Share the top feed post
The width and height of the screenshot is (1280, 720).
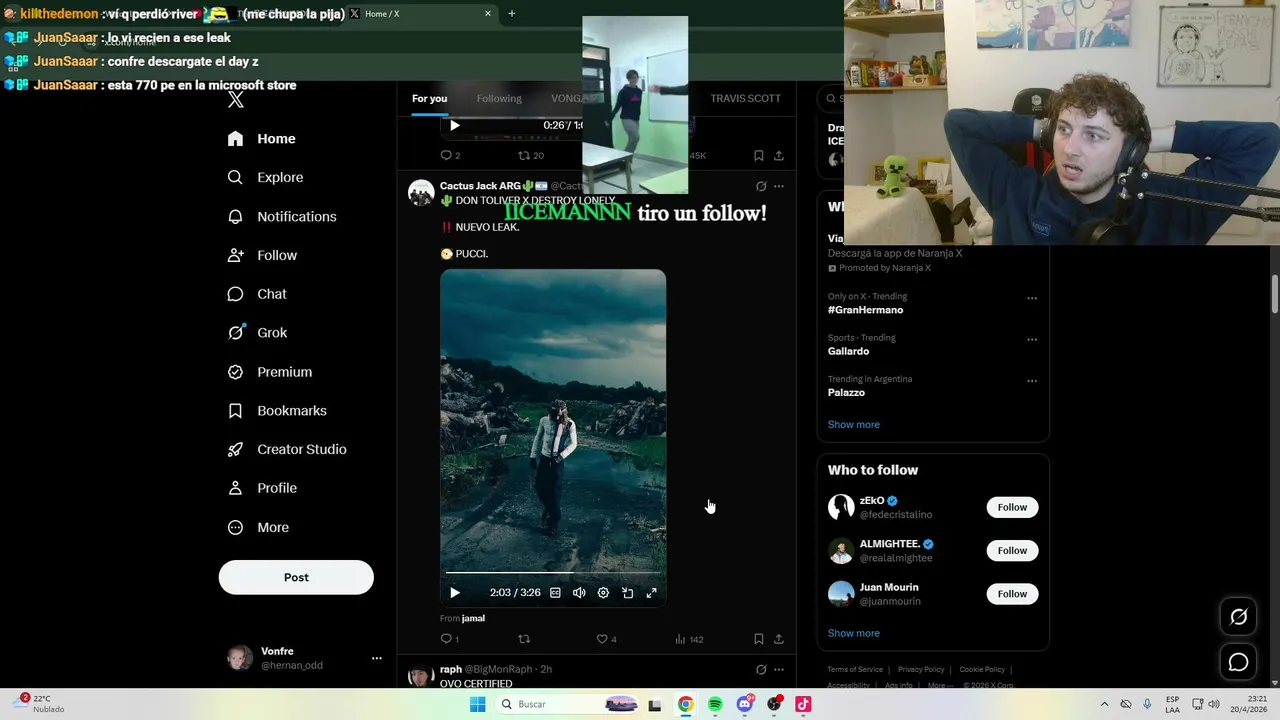coord(779,155)
